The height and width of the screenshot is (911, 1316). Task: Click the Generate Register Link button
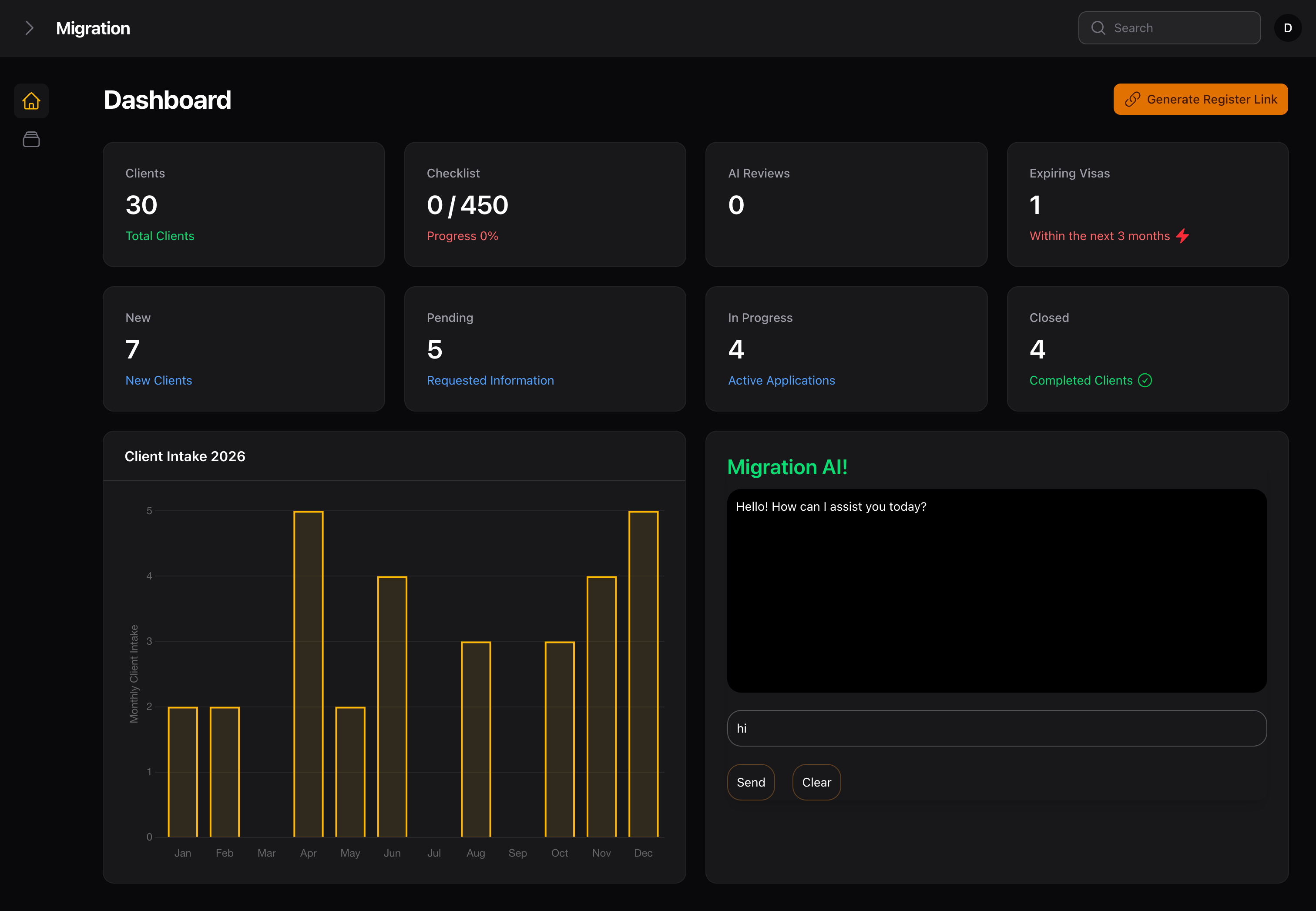pos(1200,99)
